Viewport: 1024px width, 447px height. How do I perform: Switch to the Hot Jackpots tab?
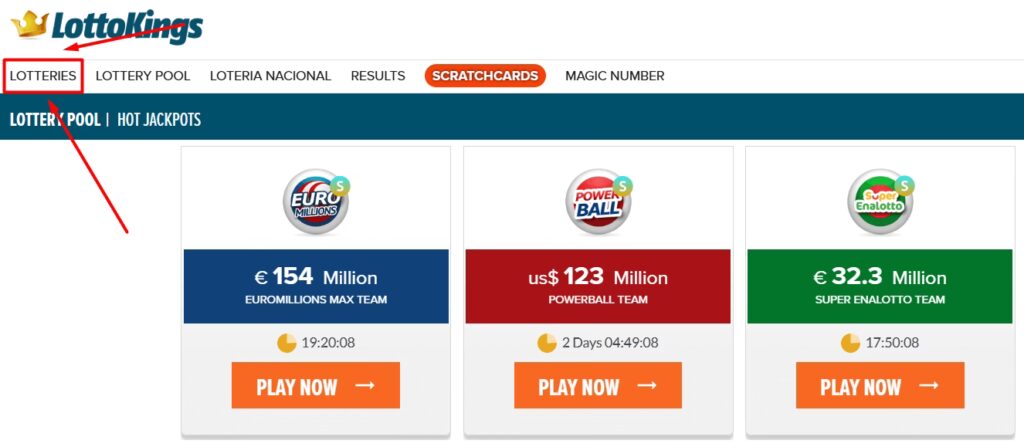coord(159,120)
